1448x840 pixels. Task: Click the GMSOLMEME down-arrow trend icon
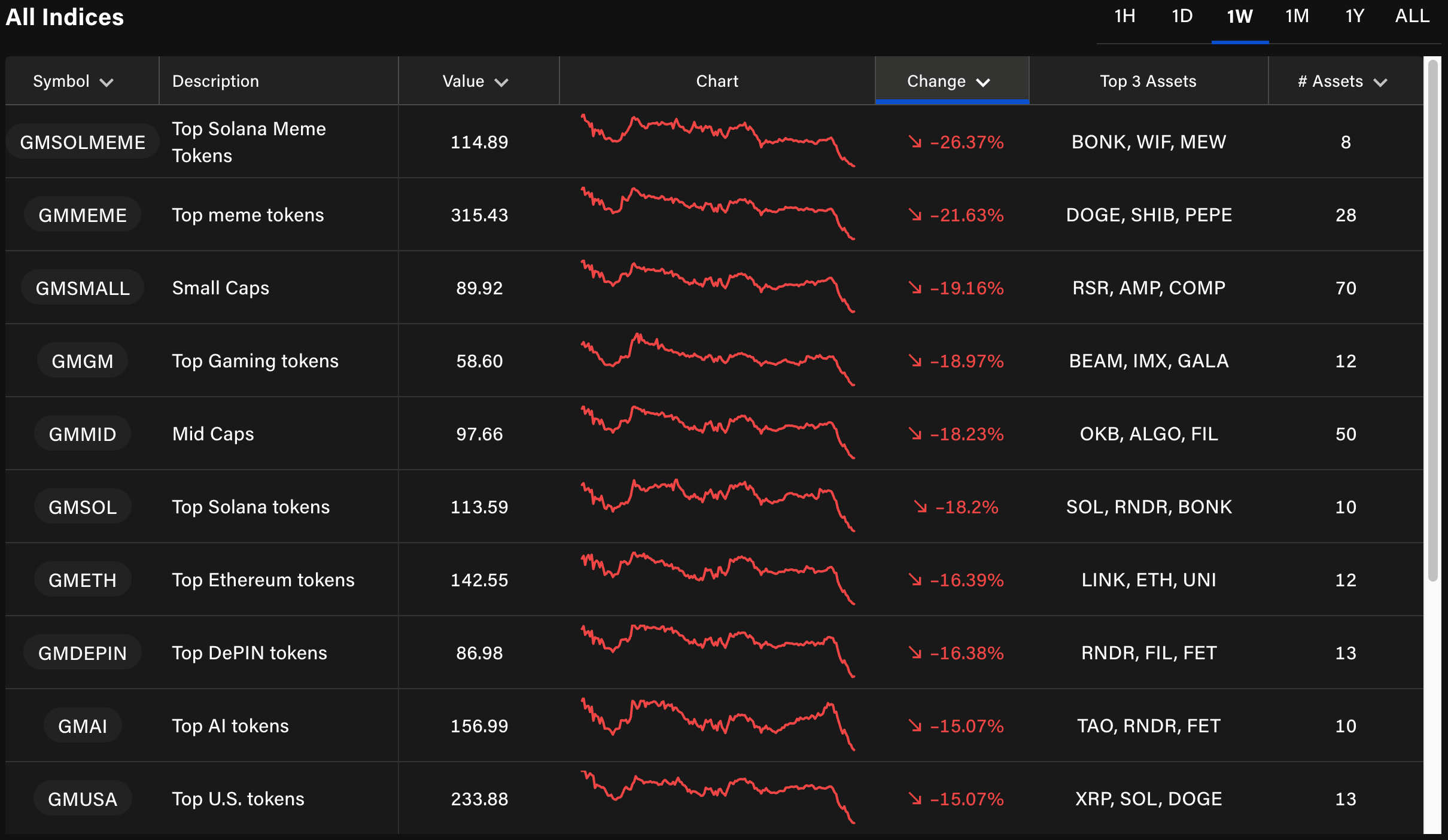pyautogui.click(x=915, y=142)
